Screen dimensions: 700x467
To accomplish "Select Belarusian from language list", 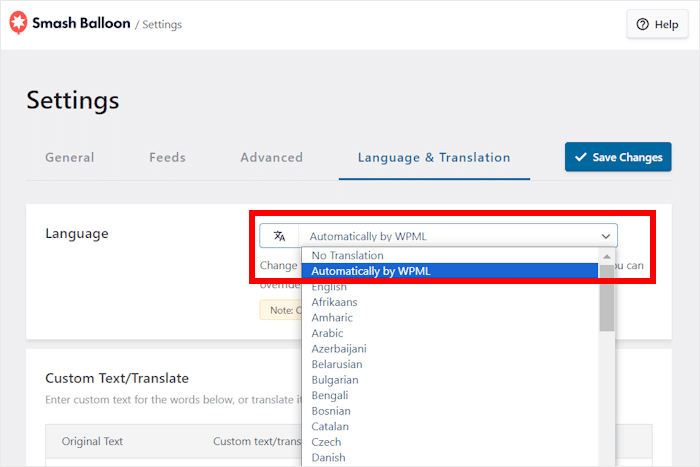I will pyautogui.click(x=450, y=364).
